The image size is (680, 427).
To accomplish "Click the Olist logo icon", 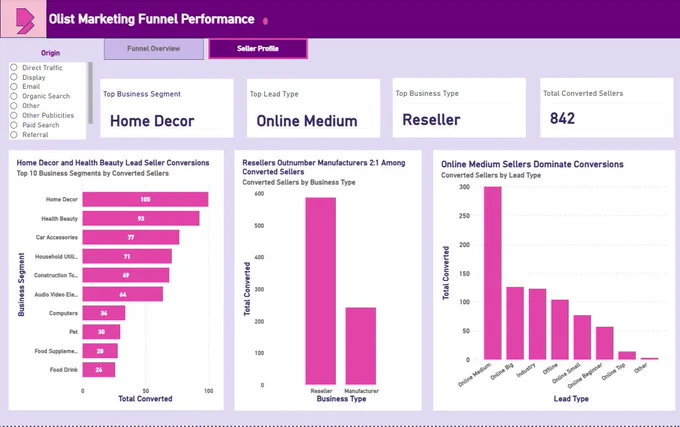I will point(24,19).
